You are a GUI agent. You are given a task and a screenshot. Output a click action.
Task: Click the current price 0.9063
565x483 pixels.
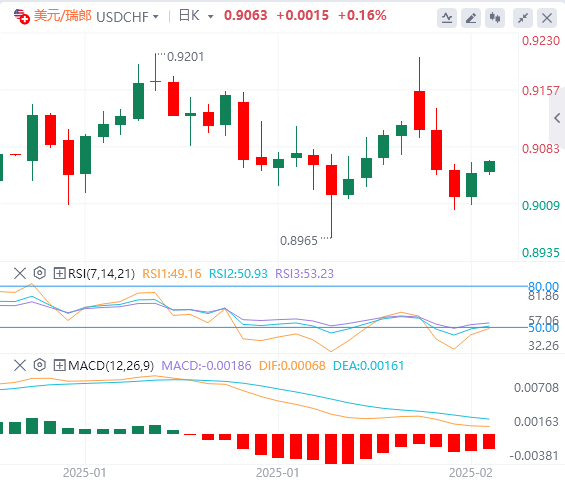coord(246,15)
